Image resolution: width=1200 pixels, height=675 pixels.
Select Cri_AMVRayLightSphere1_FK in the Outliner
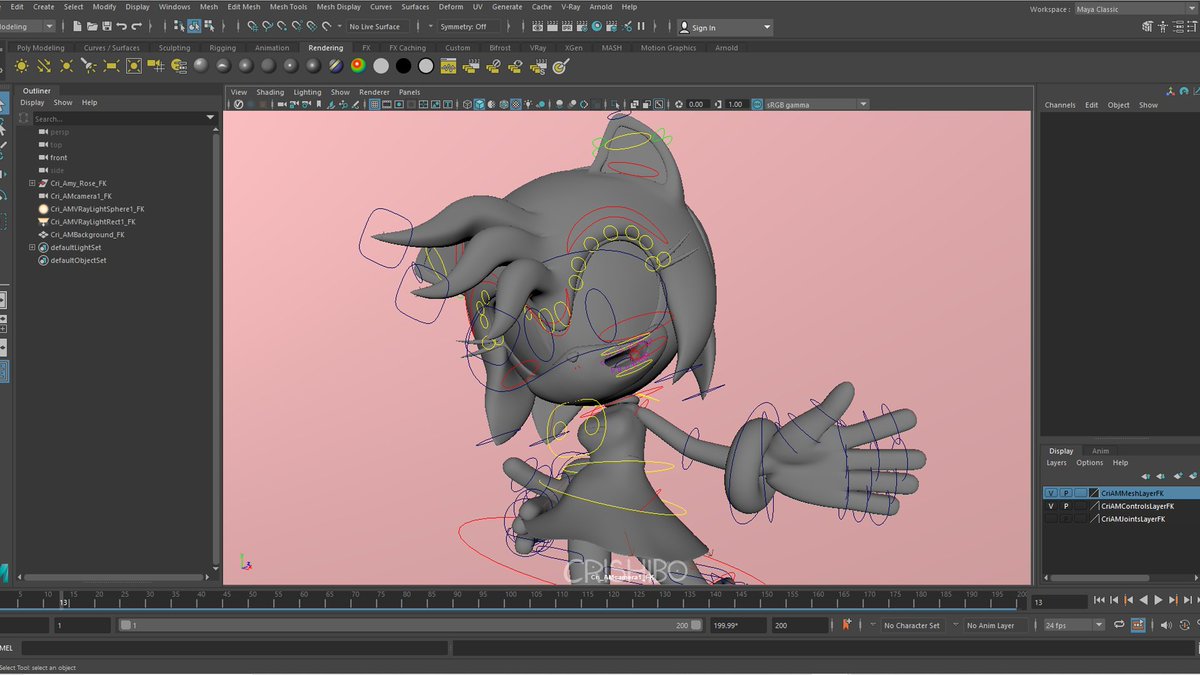(97, 209)
